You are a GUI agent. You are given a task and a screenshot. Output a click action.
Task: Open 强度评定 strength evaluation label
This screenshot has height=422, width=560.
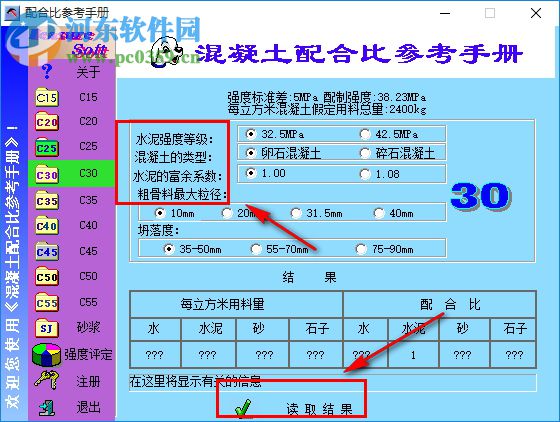coord(89,354)
